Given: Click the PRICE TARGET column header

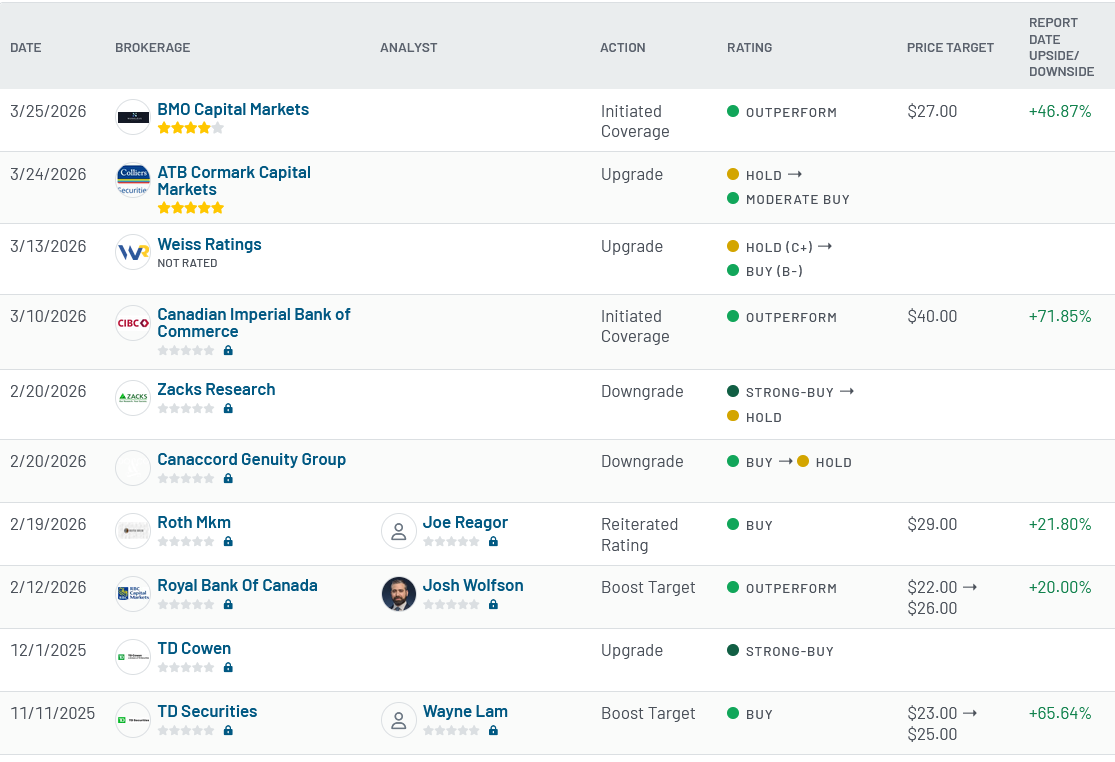Looking at the screenshot, I should pos(950,48).
